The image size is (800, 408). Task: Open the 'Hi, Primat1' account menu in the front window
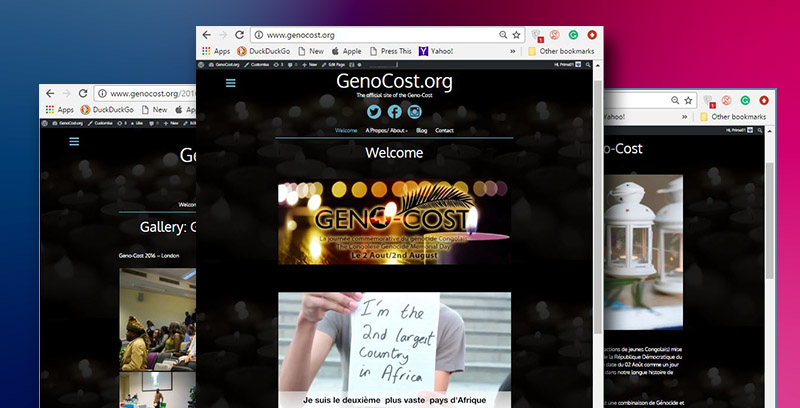(567, 65)
